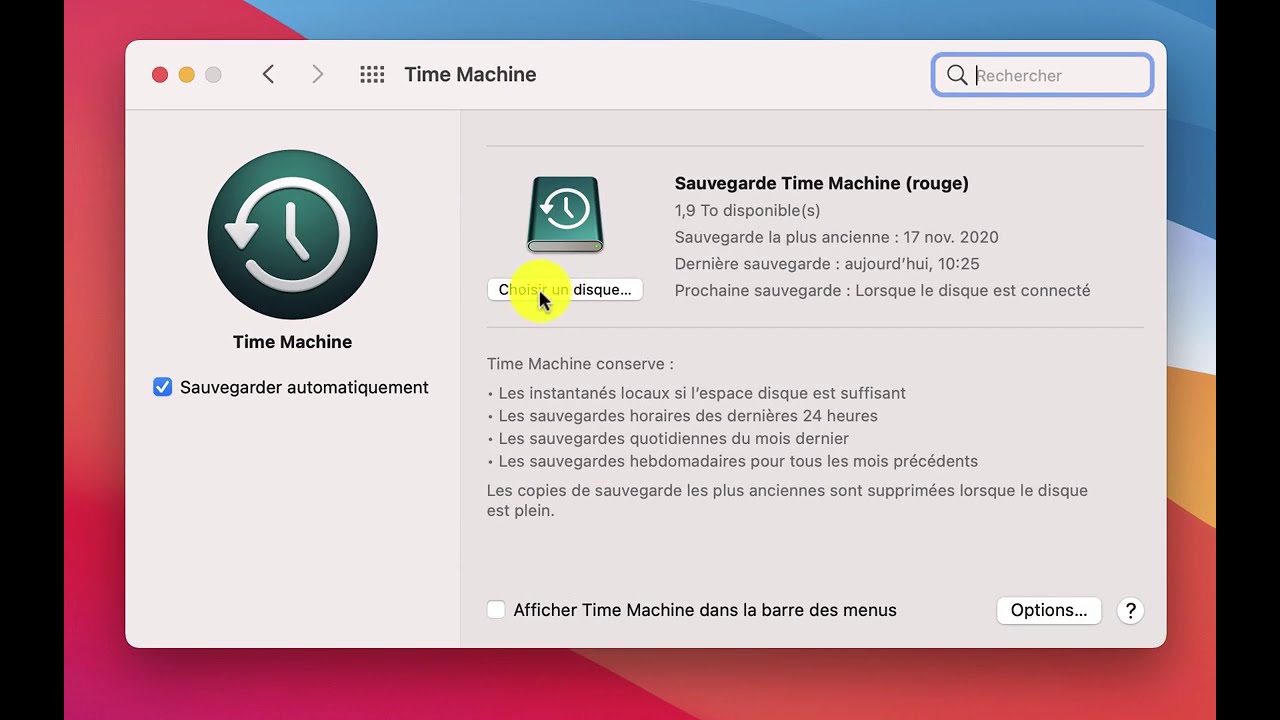Click the large Time Machine clock icon
Screen dimensions: 1280x720
pos(292,234)
